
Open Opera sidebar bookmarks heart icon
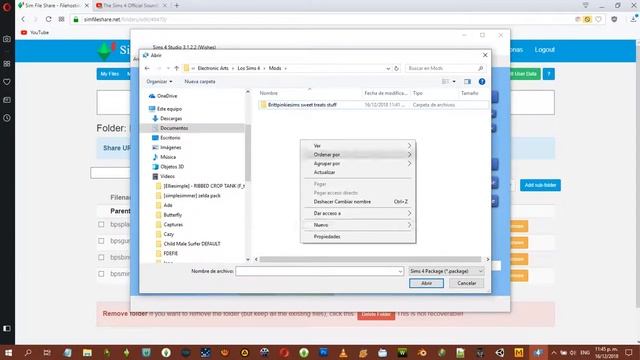pyautogui.click(x=7, y=82)
